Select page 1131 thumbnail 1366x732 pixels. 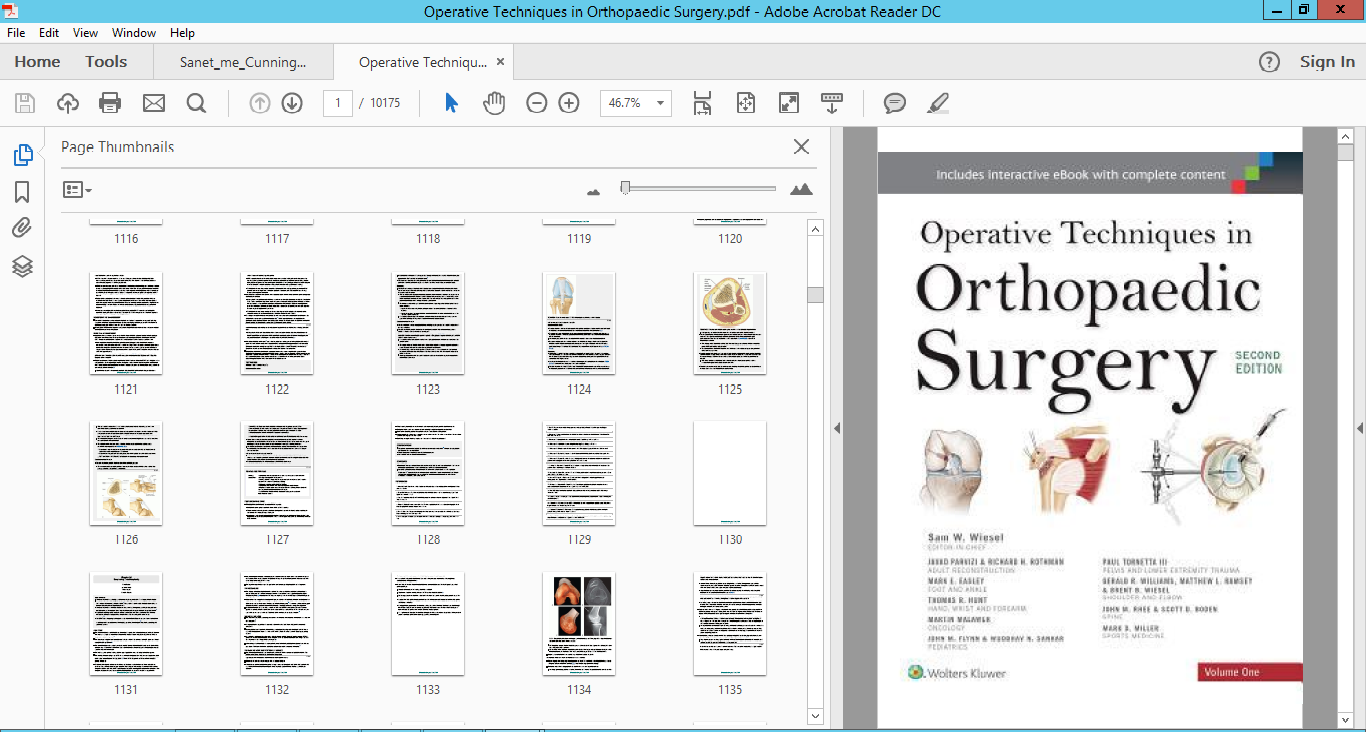tap(126, 624)
